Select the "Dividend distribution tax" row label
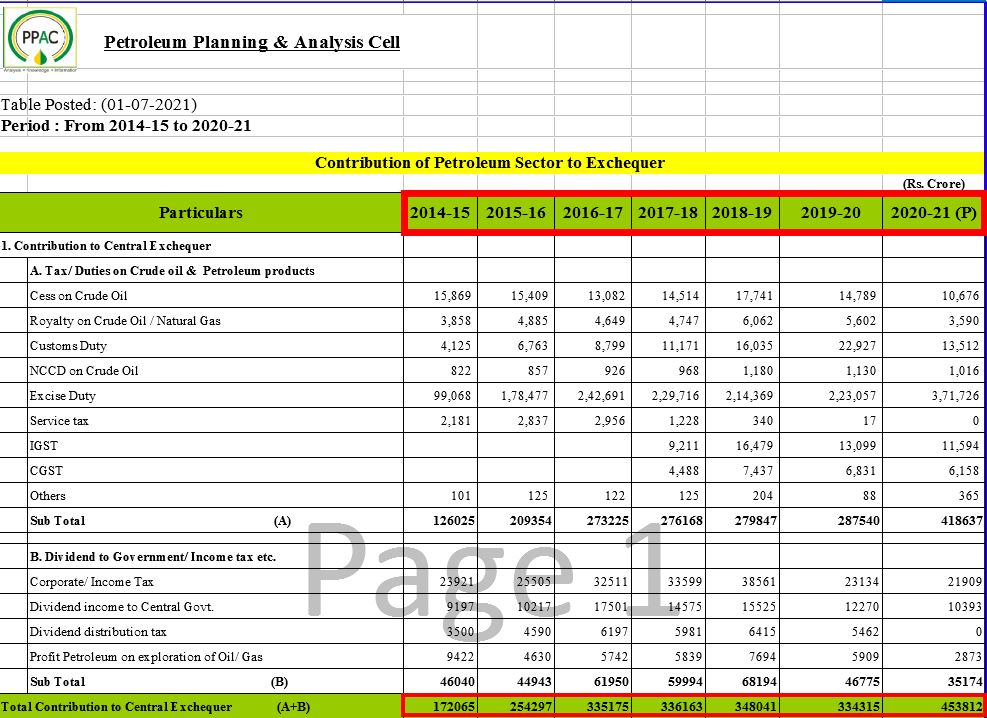The height and width of the screenshot is (718, 987). (x=98, y=632)
